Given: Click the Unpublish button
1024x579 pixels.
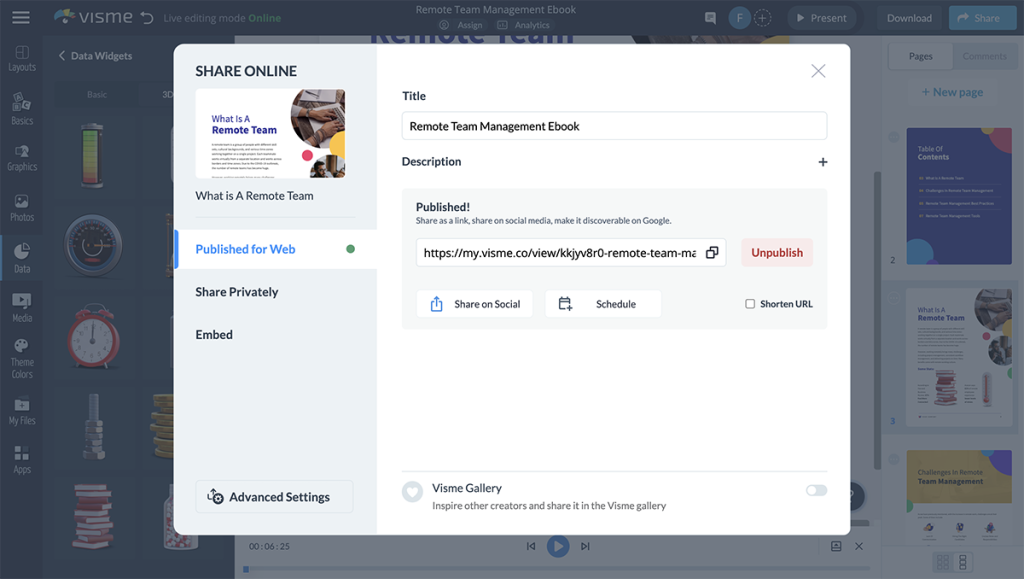Looking at the screenshot, I should click(x=777, y=252).
